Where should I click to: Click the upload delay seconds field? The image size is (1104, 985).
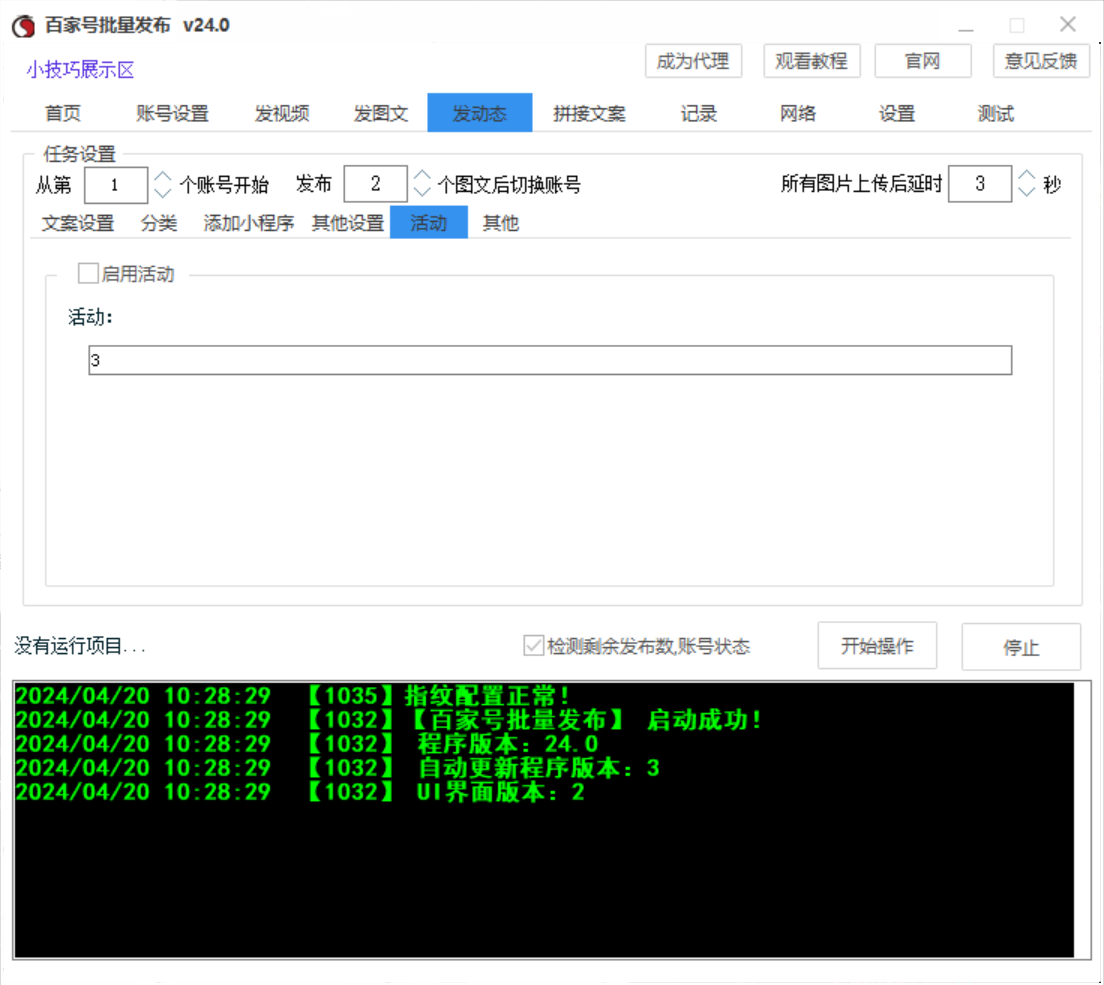coord(979,184)
